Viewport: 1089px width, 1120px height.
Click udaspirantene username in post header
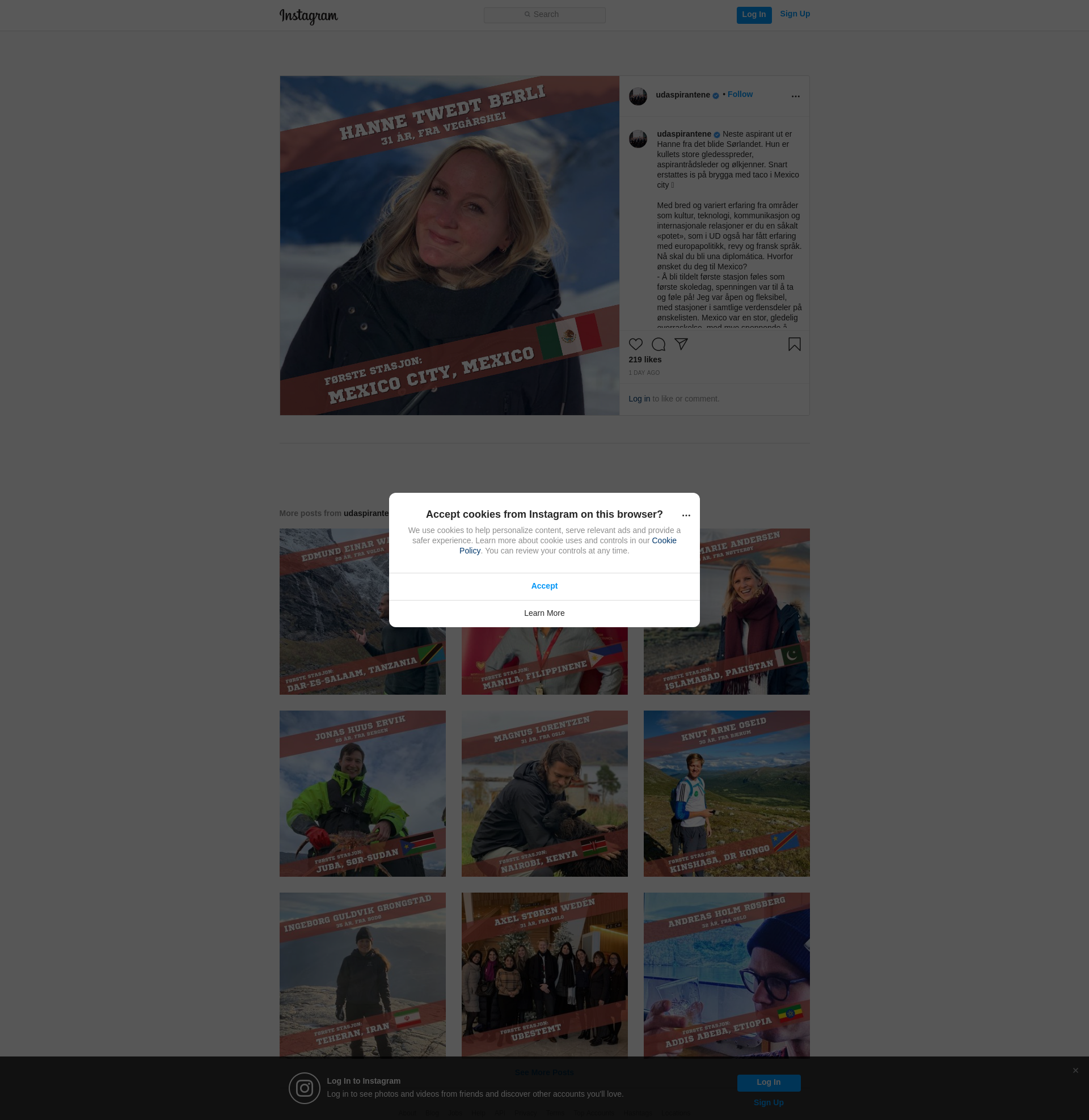[682, 95]
